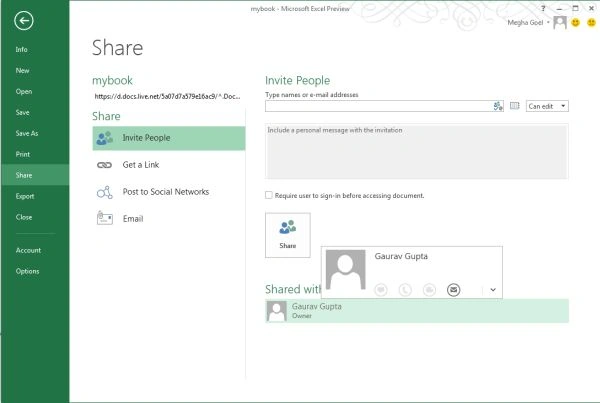Open Account in the backstage menu

pos(28,250)
